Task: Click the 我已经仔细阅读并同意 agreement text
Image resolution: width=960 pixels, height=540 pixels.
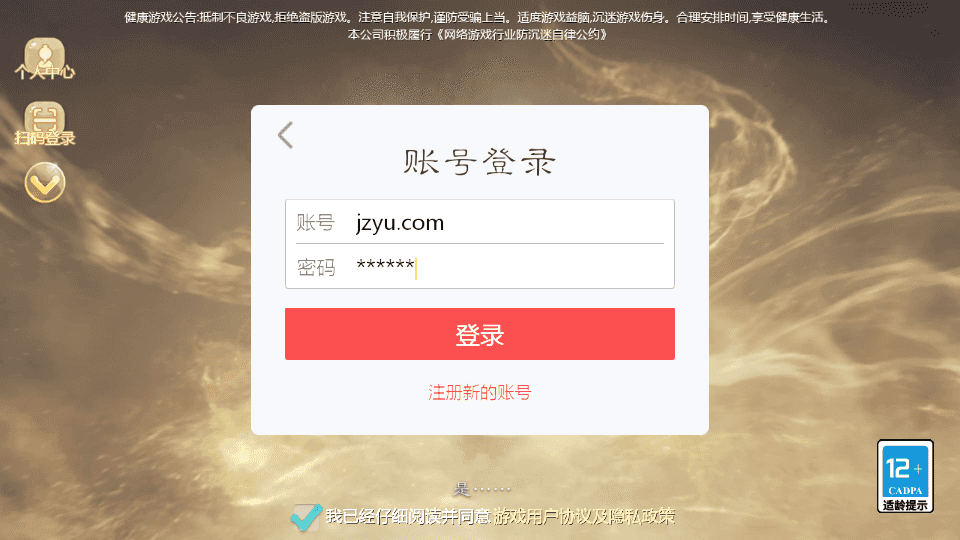Action: [x=408, y=517]
